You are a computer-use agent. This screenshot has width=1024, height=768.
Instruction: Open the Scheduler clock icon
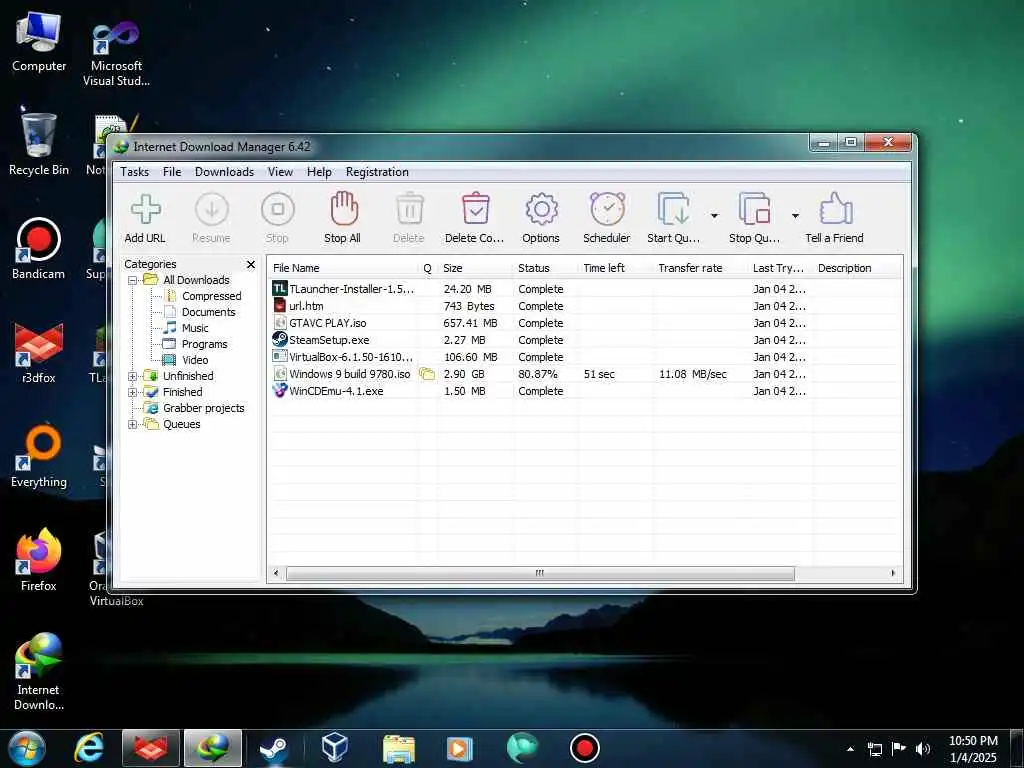[607, 209]
